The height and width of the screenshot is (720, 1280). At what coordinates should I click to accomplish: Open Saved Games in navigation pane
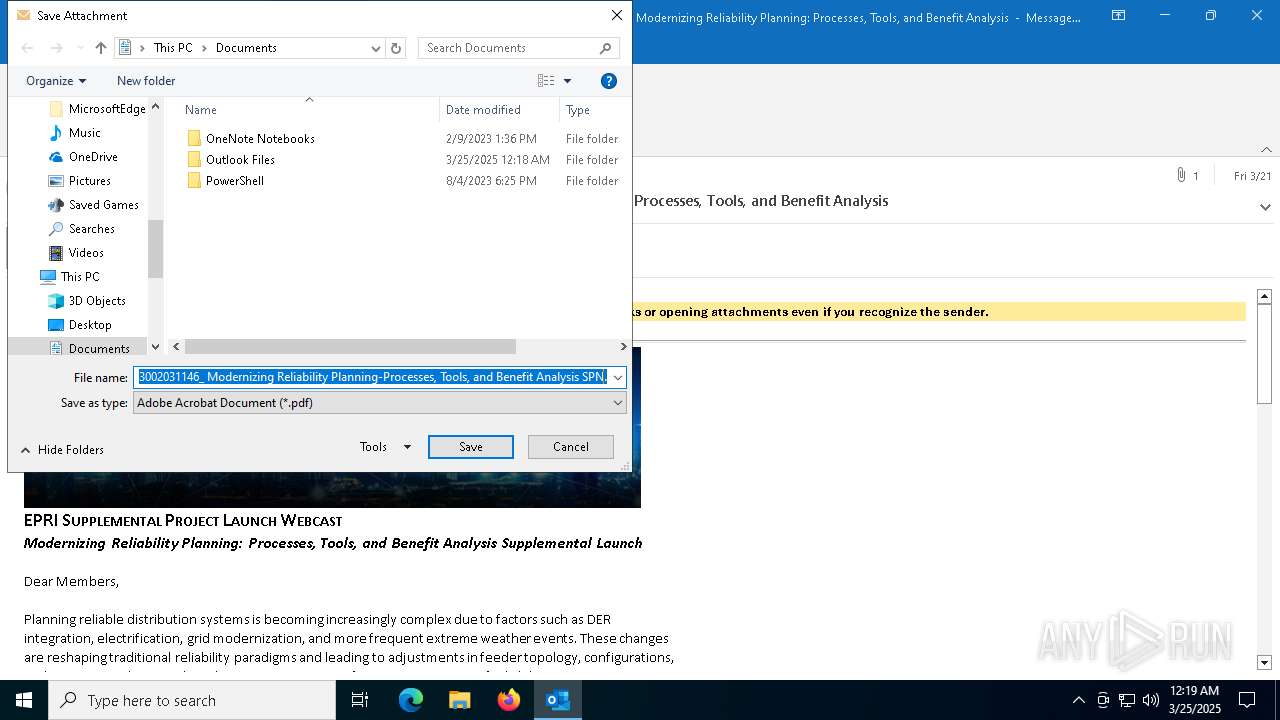click(104, 205)
